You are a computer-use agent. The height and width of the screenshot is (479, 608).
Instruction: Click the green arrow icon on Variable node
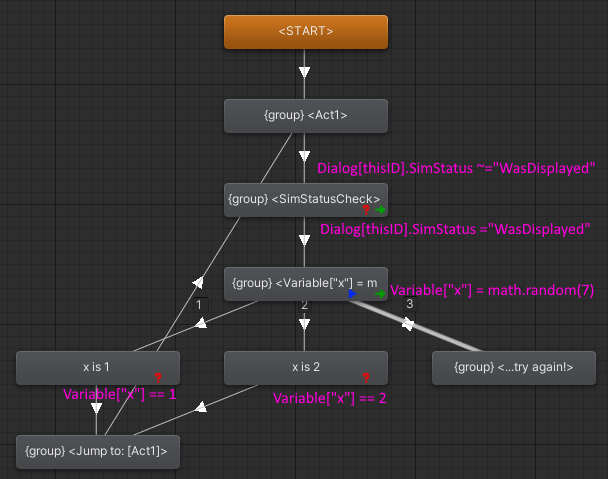click(x=380, y=294)
